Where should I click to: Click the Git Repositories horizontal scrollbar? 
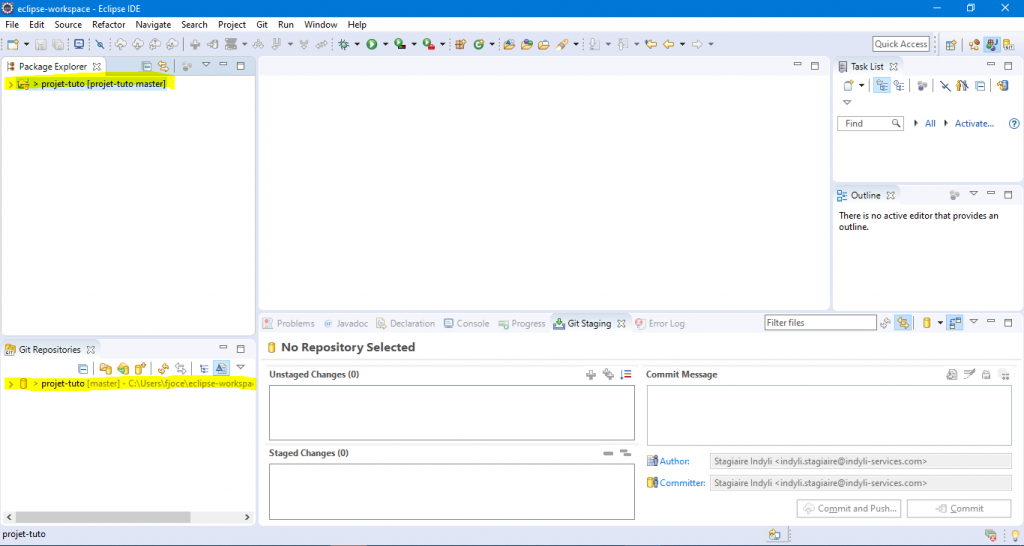(x=102, y=517)
